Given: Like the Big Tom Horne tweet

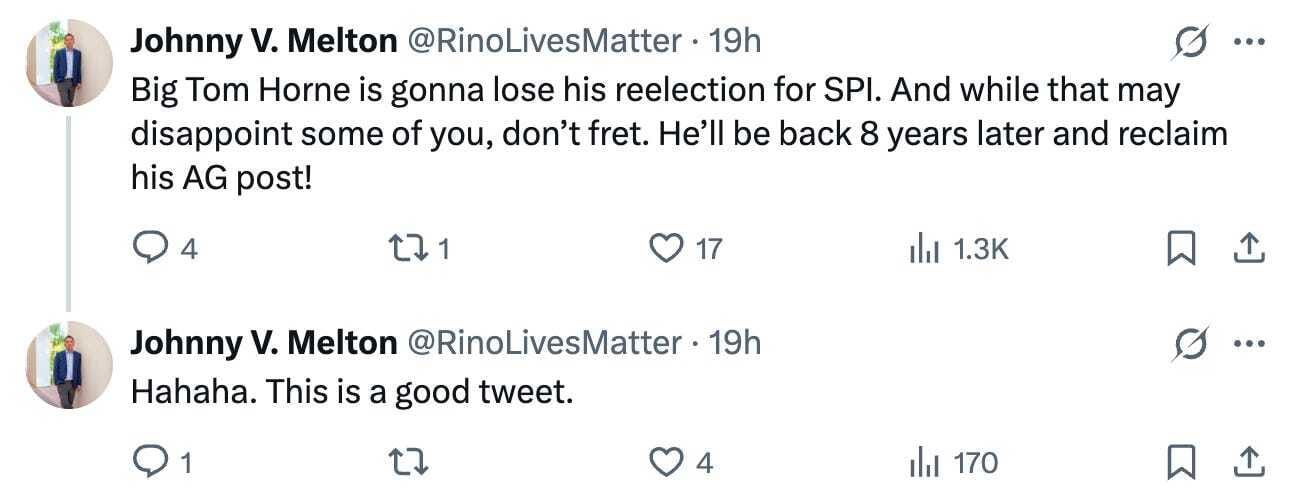Looking at the screenshot, I should 665,247.
